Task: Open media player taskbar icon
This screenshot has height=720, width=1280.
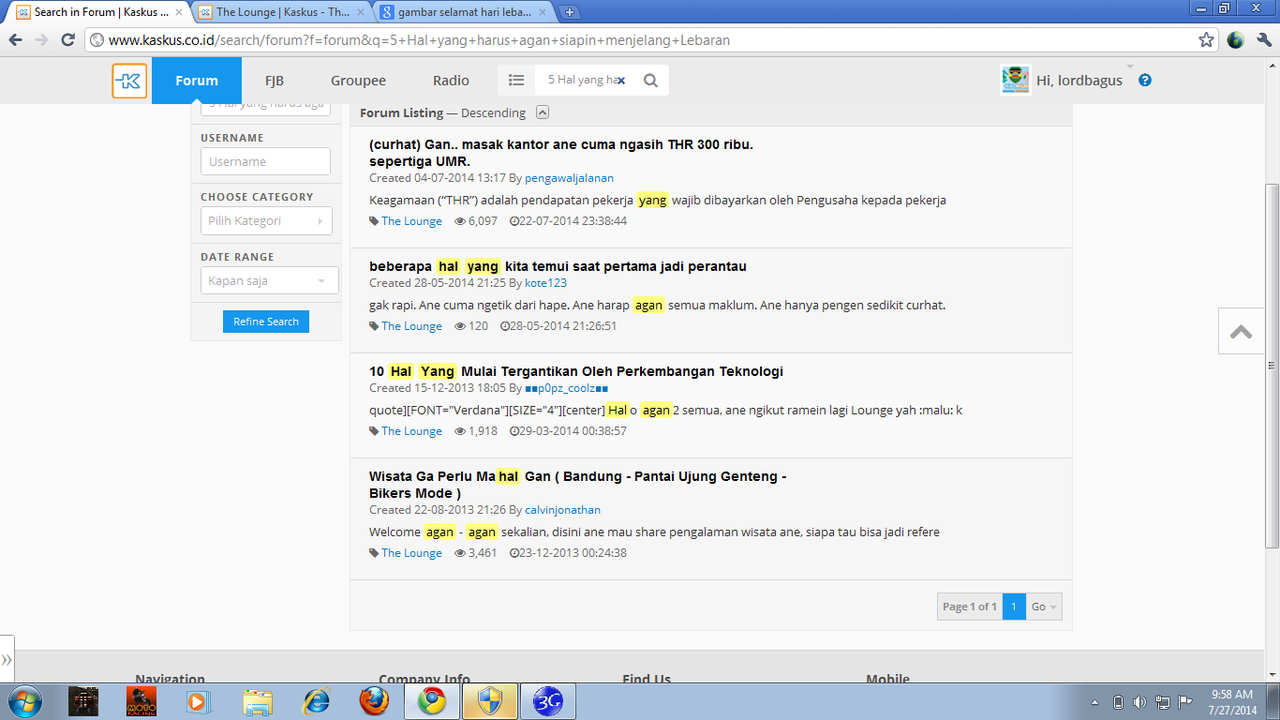Action: tap(198, 701)
